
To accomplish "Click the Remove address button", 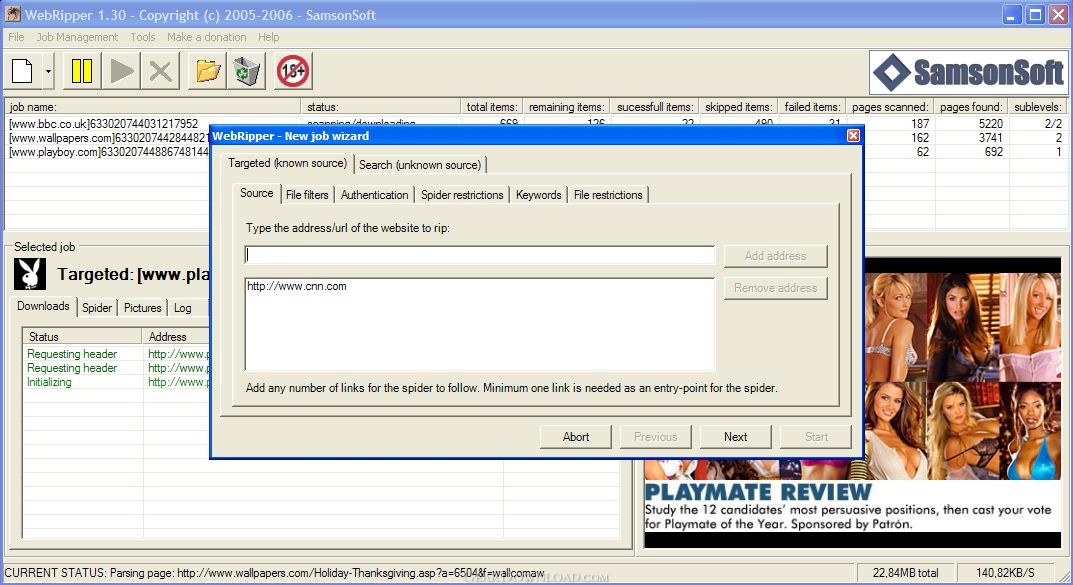I will point(775,288).
